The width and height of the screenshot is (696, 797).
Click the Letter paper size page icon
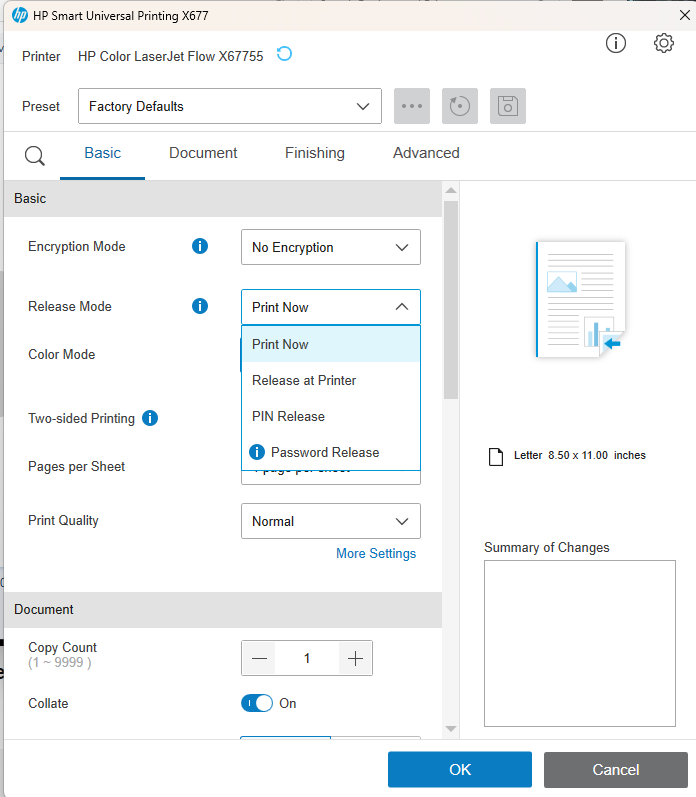(x=496, y=456)
